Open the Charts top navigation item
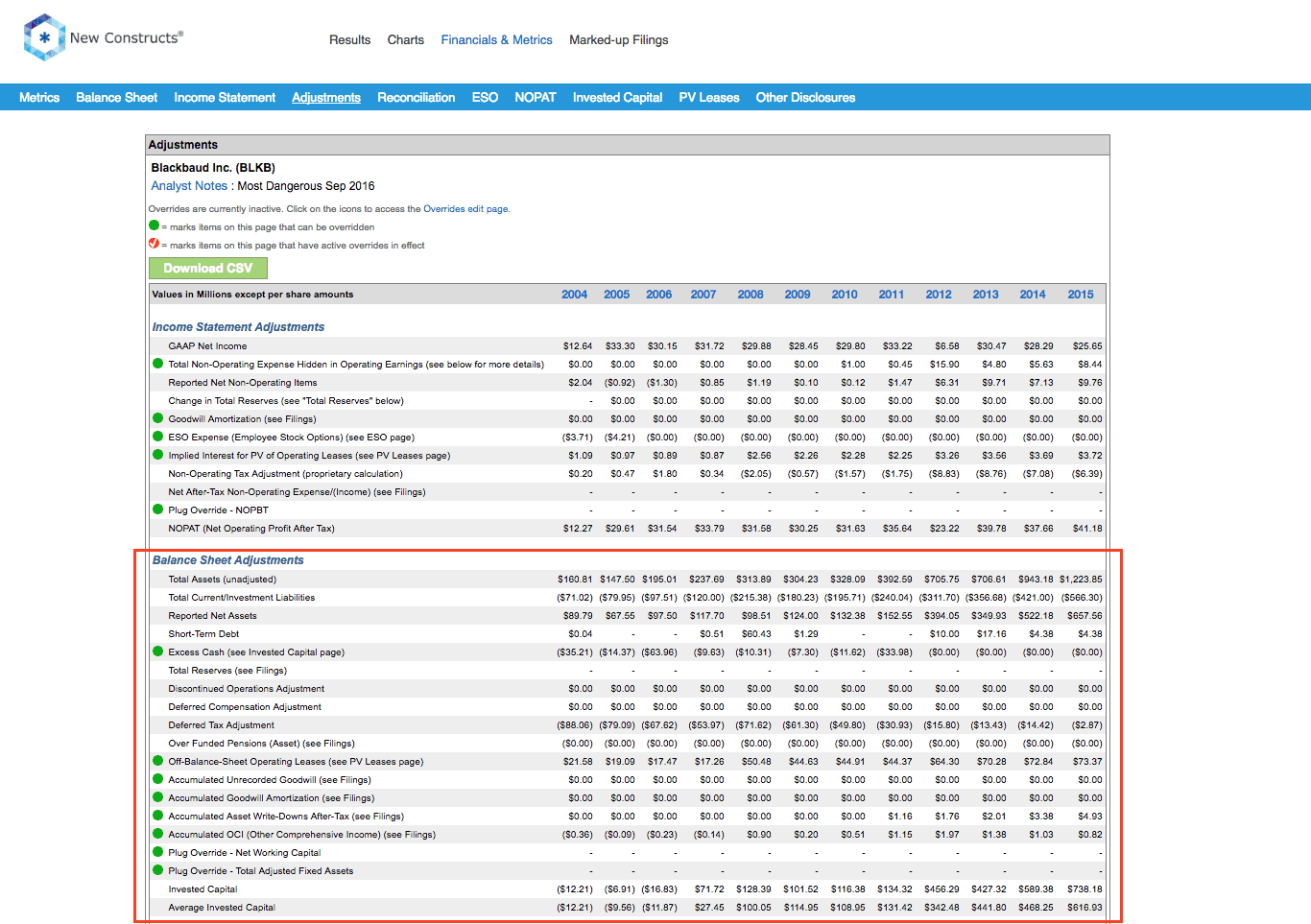1311x924 pixels. pos(405,40)
